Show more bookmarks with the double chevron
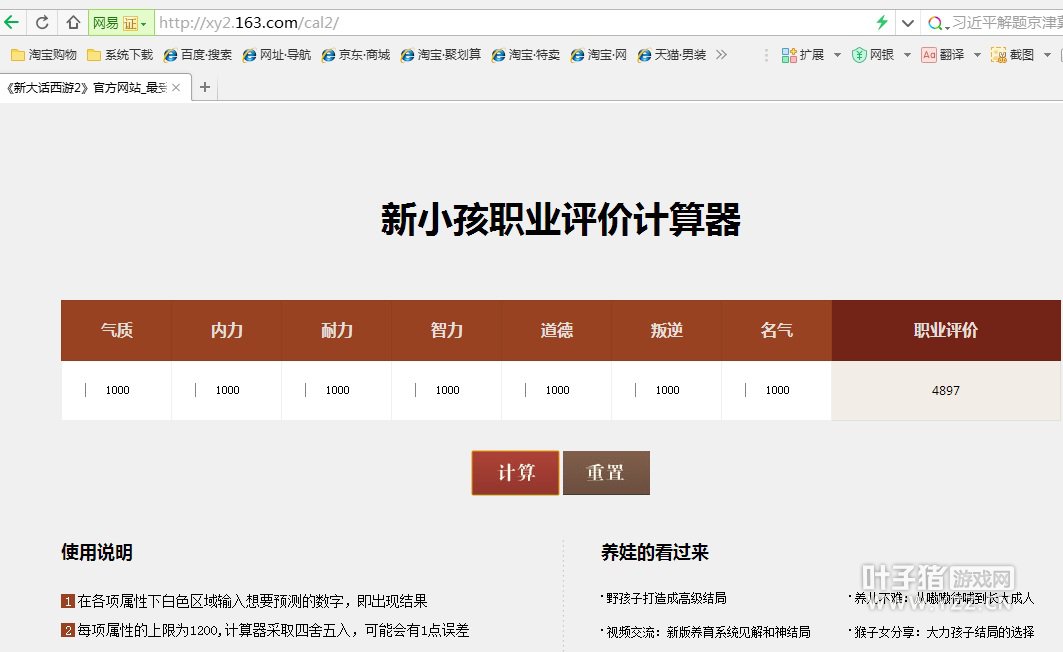 coord(721,55)
